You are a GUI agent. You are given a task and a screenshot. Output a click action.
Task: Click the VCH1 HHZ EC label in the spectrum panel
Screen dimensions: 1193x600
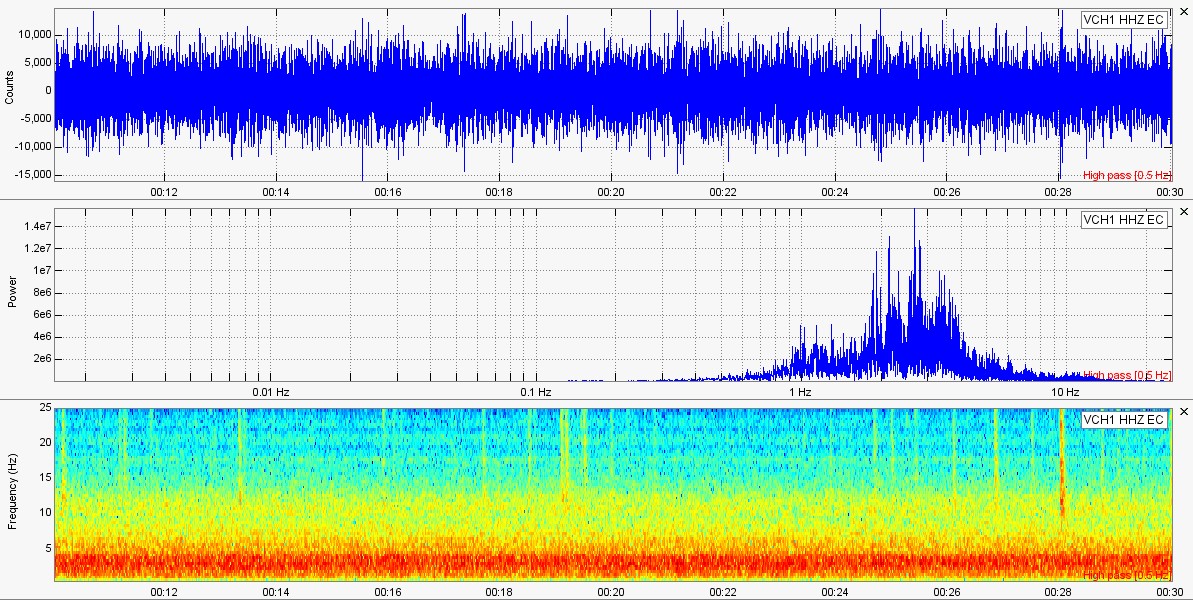(x=1124, y=220)
